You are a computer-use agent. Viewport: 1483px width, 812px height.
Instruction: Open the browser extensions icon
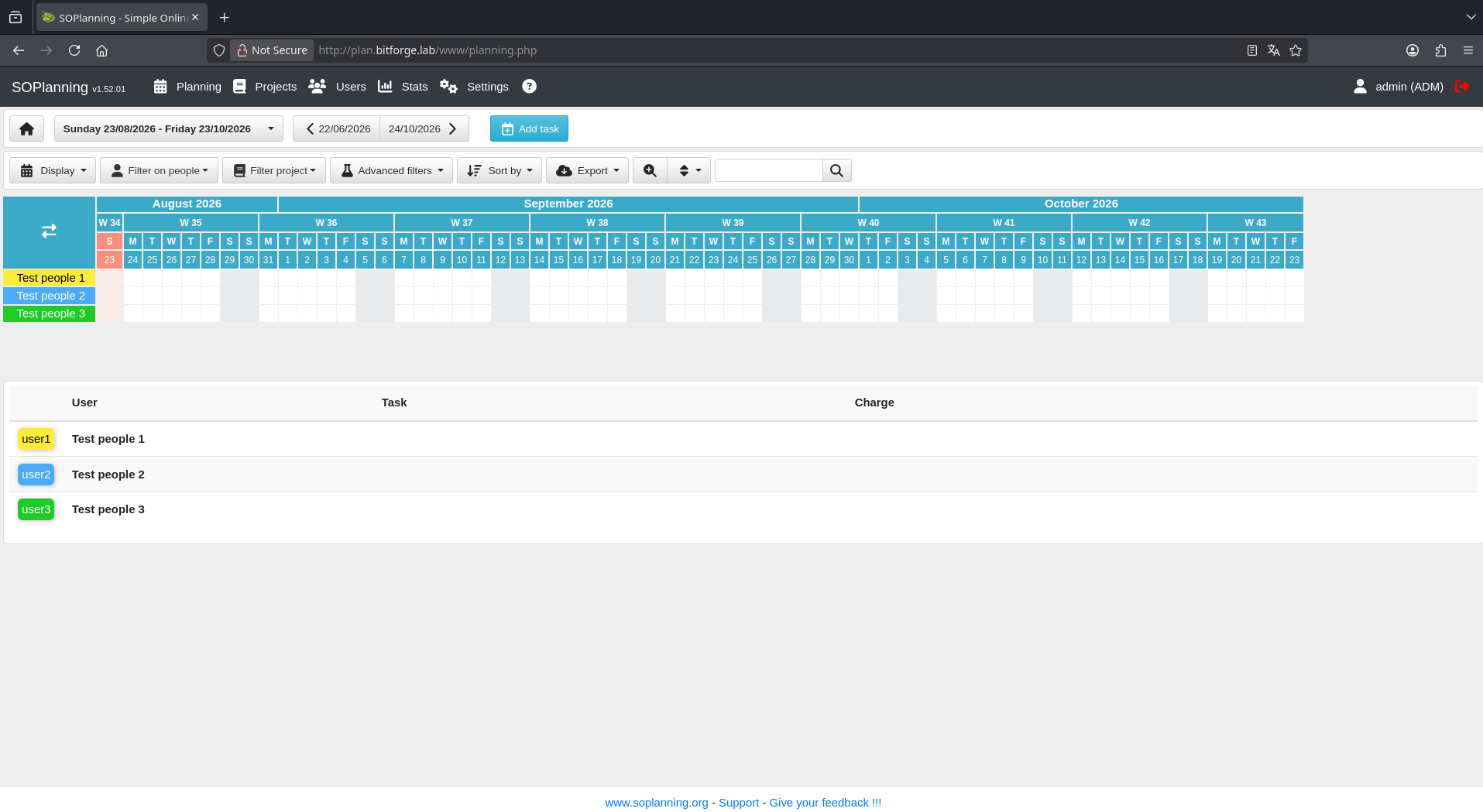pos(1440,50)
